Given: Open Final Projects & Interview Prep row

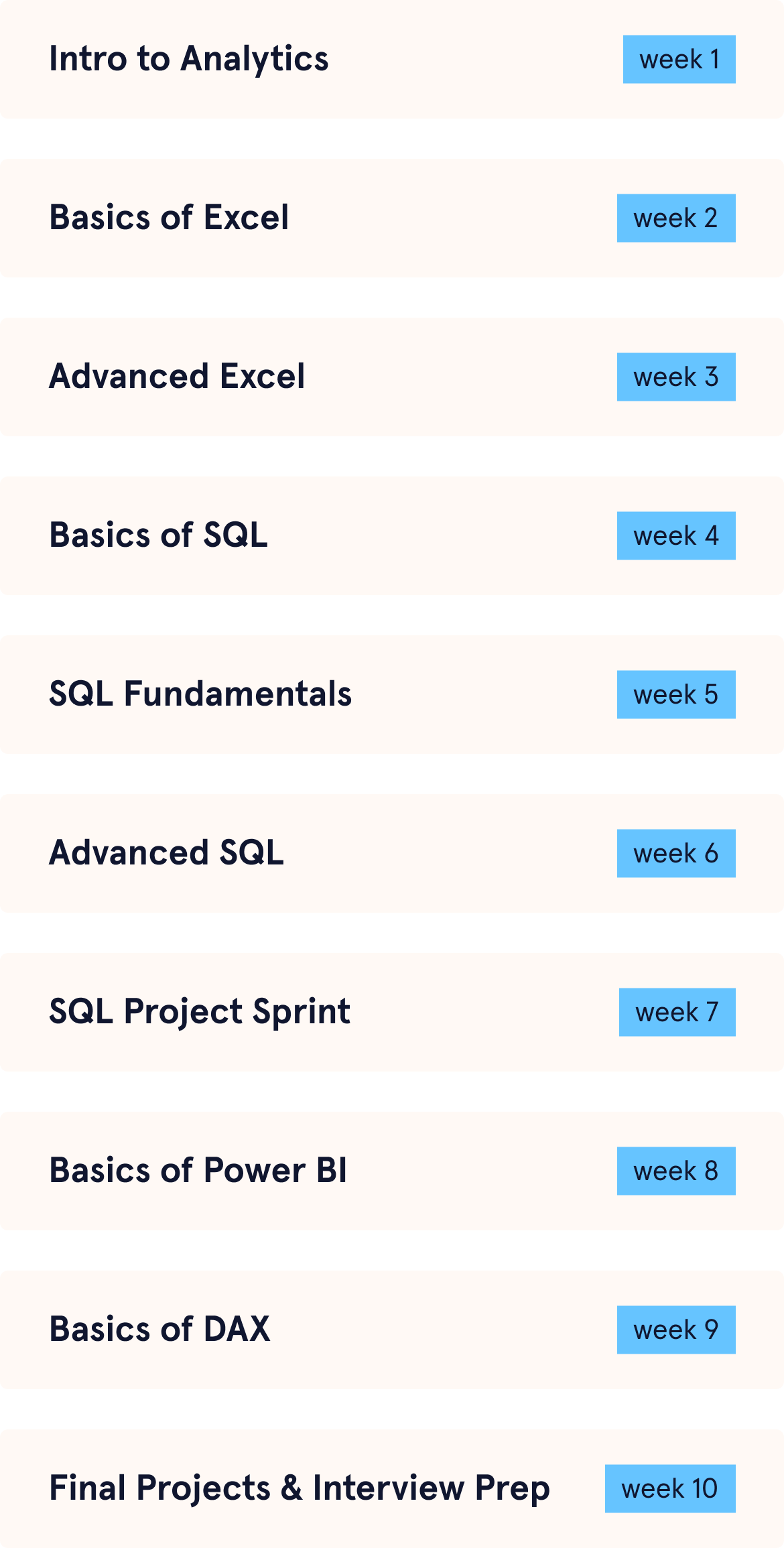Looking at the screenshot, I should (300, 1488).
